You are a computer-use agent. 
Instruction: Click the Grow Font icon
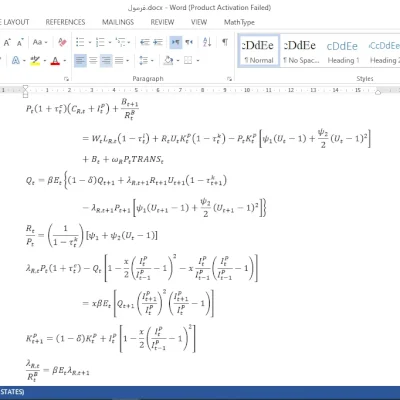[7, 42]
